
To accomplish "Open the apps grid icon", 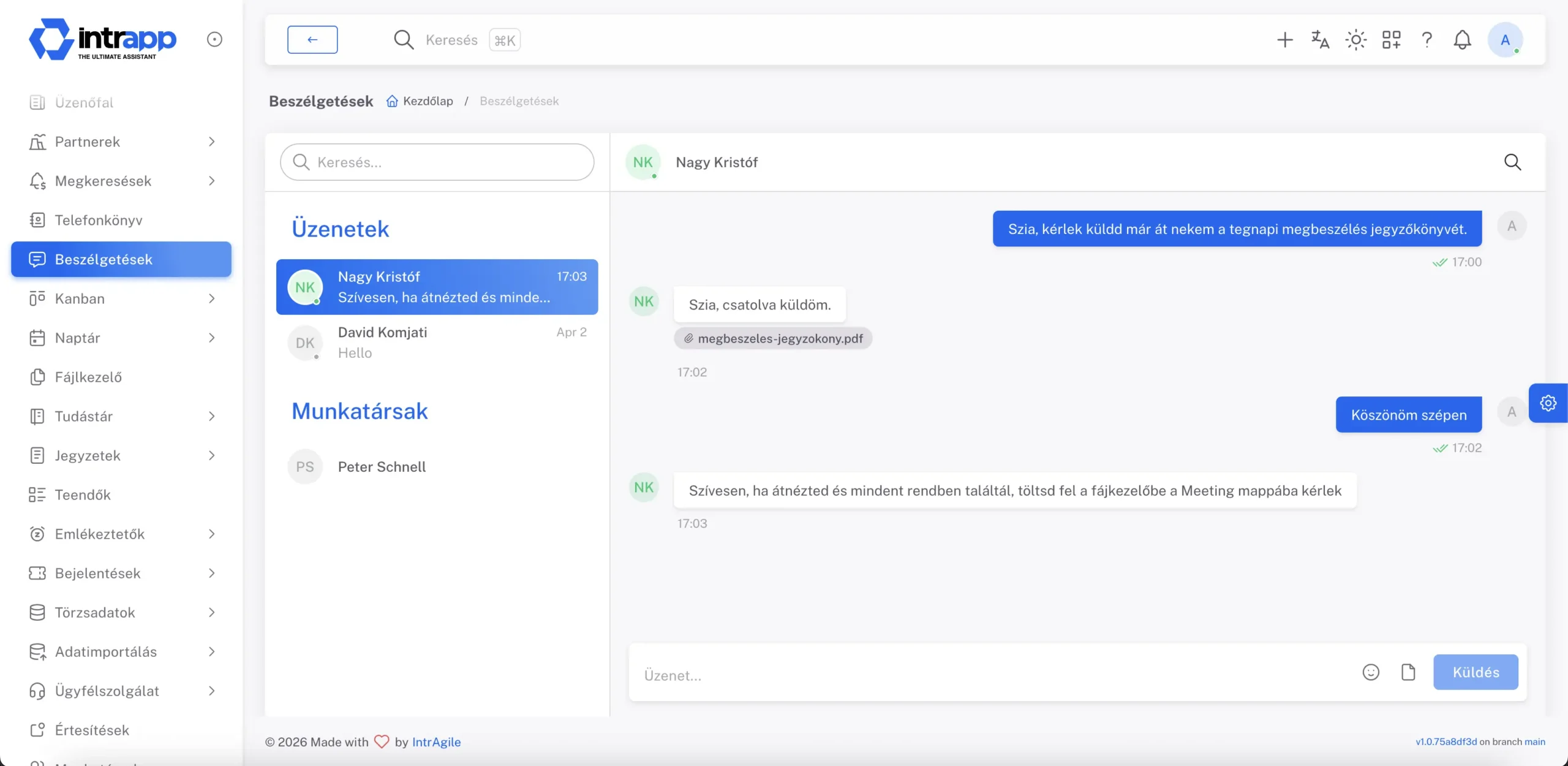I will 1391,40.
